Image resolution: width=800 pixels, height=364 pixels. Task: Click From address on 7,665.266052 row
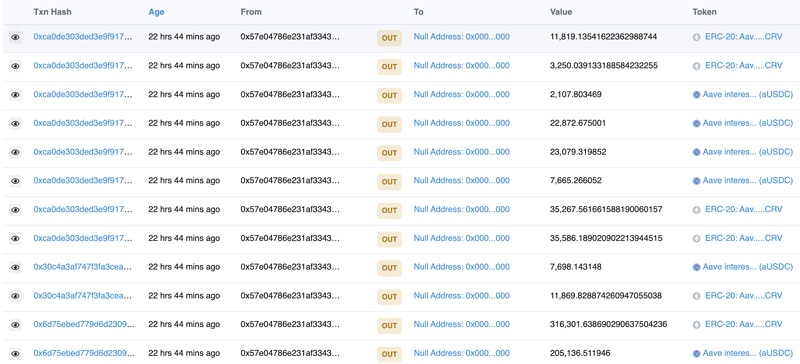(290, 180)
